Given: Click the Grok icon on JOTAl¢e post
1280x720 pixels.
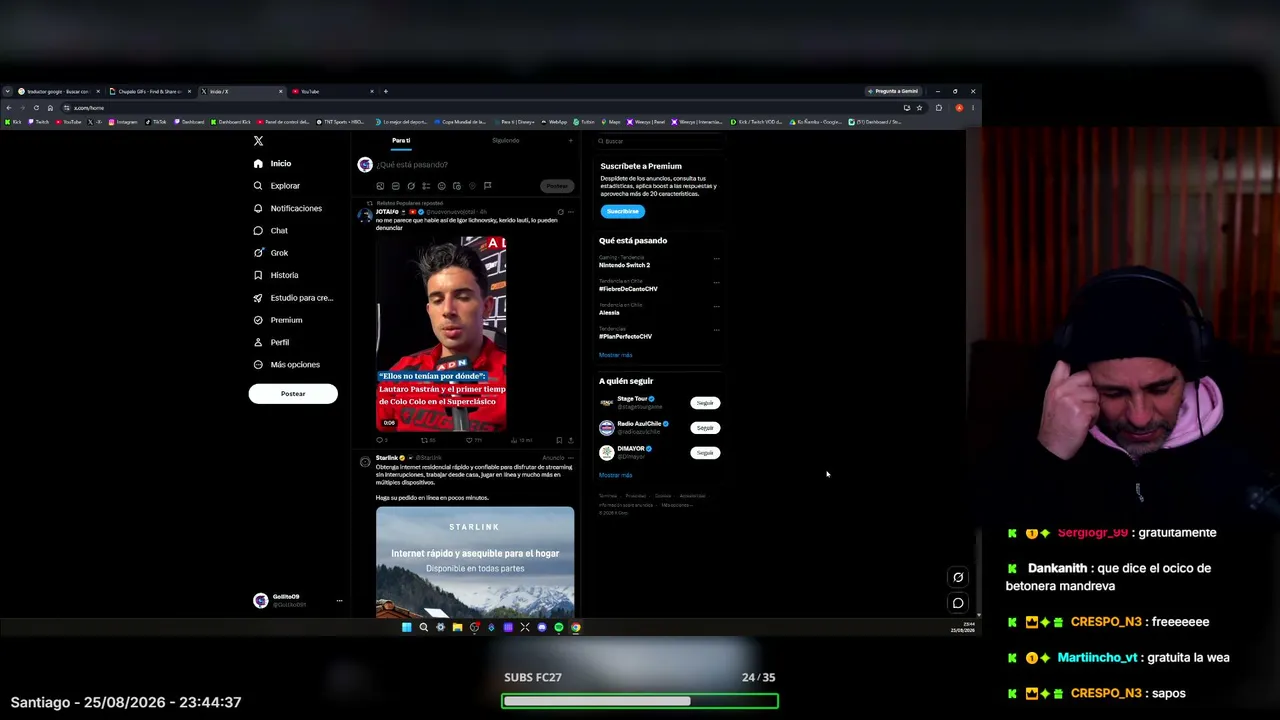Looking at the screenshot, I should 560,212.
